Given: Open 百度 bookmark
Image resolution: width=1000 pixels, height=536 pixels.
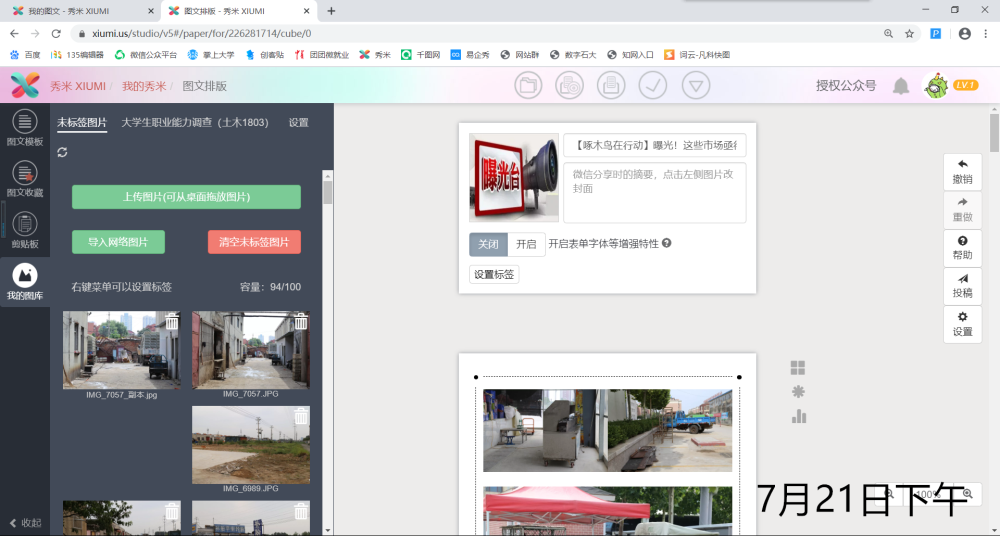Looking at the screenshot, I should [x=26, y=55].
